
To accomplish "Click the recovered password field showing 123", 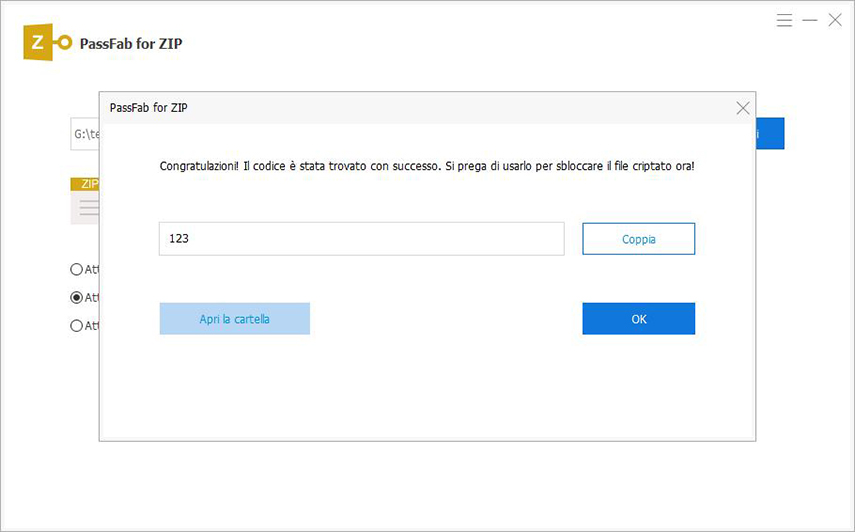I will [361, 239].
